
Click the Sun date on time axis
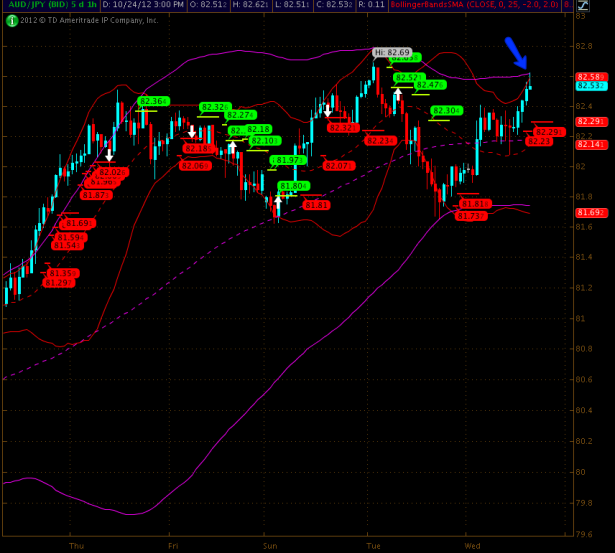coord(270,546)
